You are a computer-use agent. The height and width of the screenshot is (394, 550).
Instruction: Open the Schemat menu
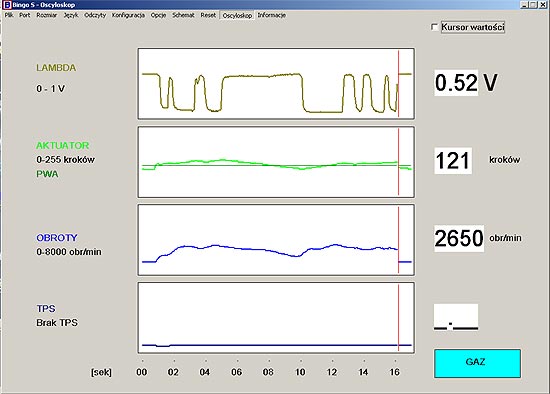183,15
